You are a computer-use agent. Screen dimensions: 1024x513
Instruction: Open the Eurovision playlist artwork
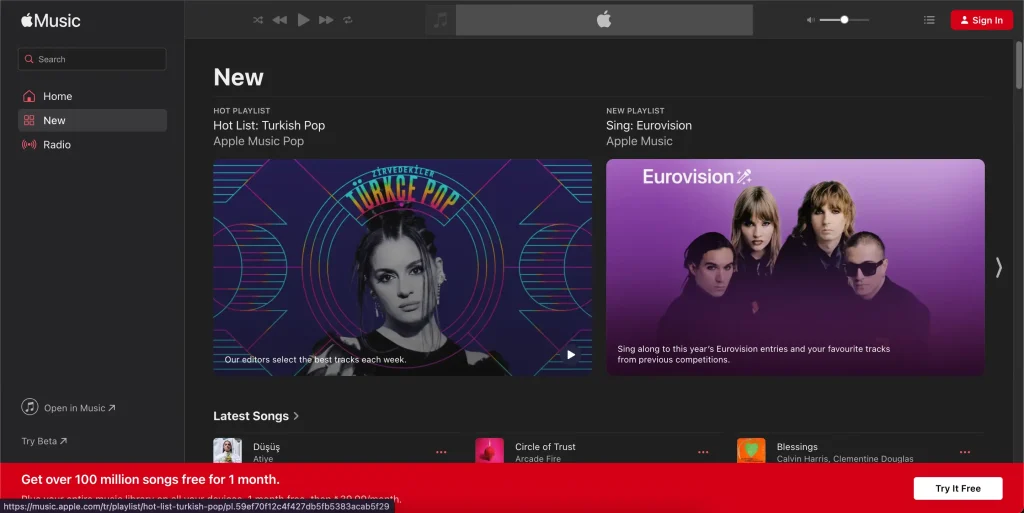pyautogui.click(x=795, y=267)
